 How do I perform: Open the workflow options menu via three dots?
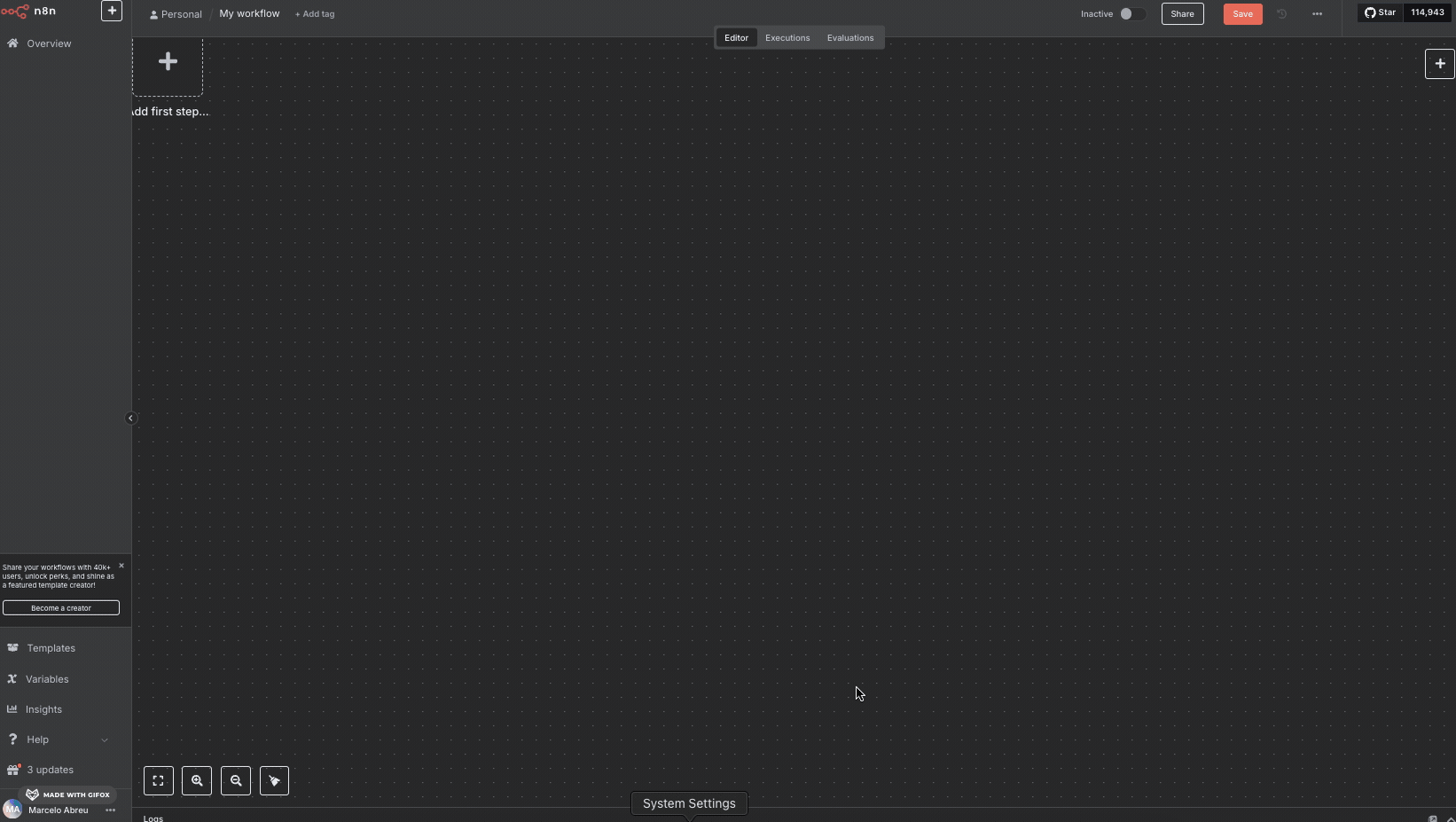[x=1318, y=14]
